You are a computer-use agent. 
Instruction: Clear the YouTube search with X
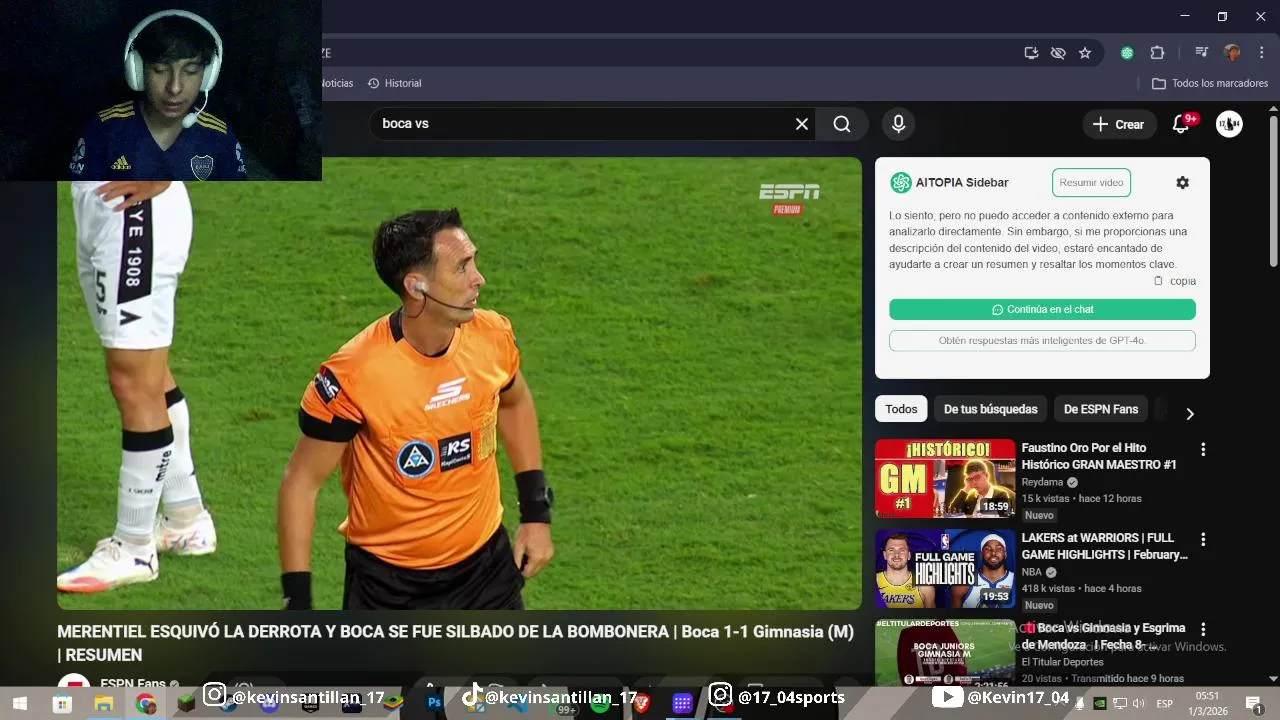tap(802, 124)
